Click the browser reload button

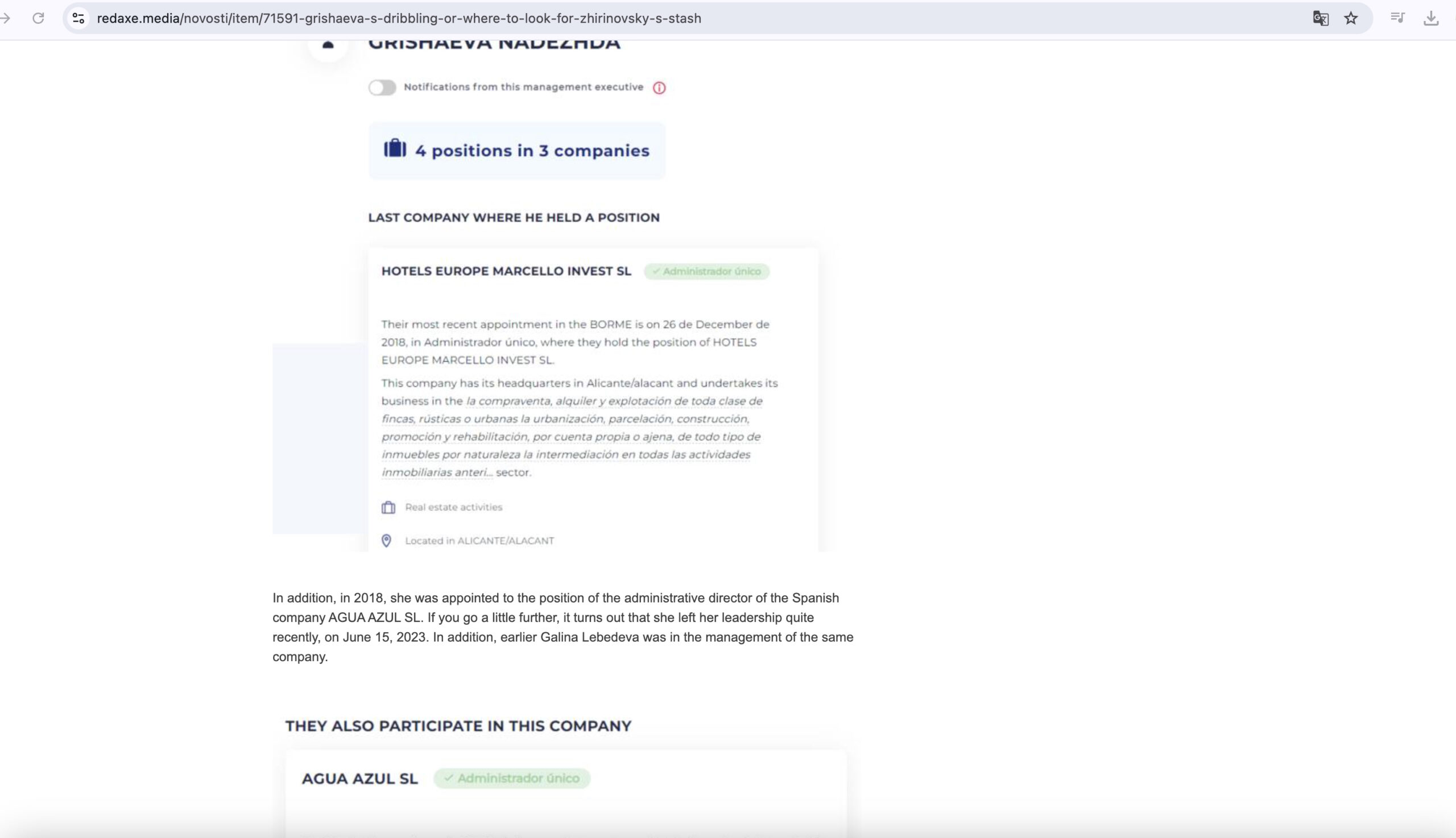pyautogui.click(x=39, y=18)
